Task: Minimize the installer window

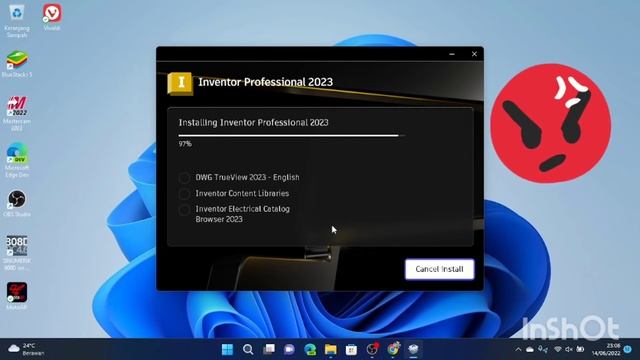Action: point(452,54)
